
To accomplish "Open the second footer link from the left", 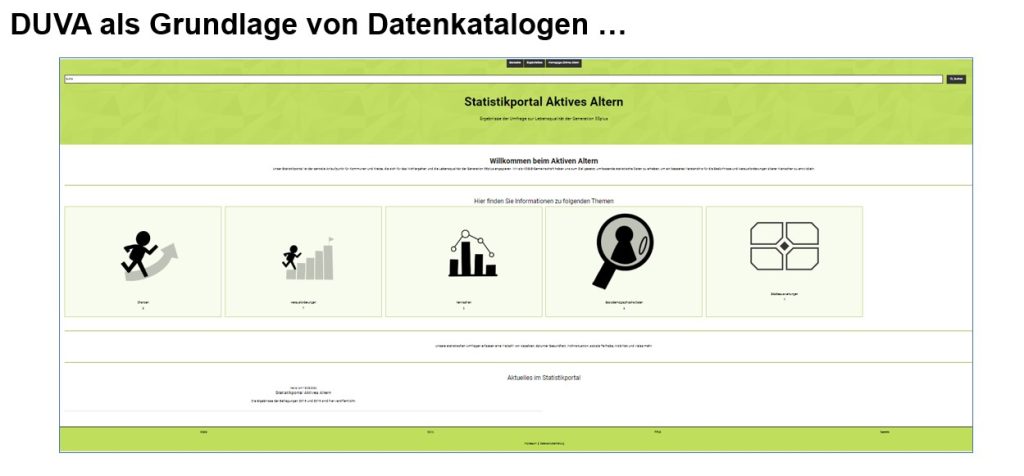I will [x=430, y=432].
